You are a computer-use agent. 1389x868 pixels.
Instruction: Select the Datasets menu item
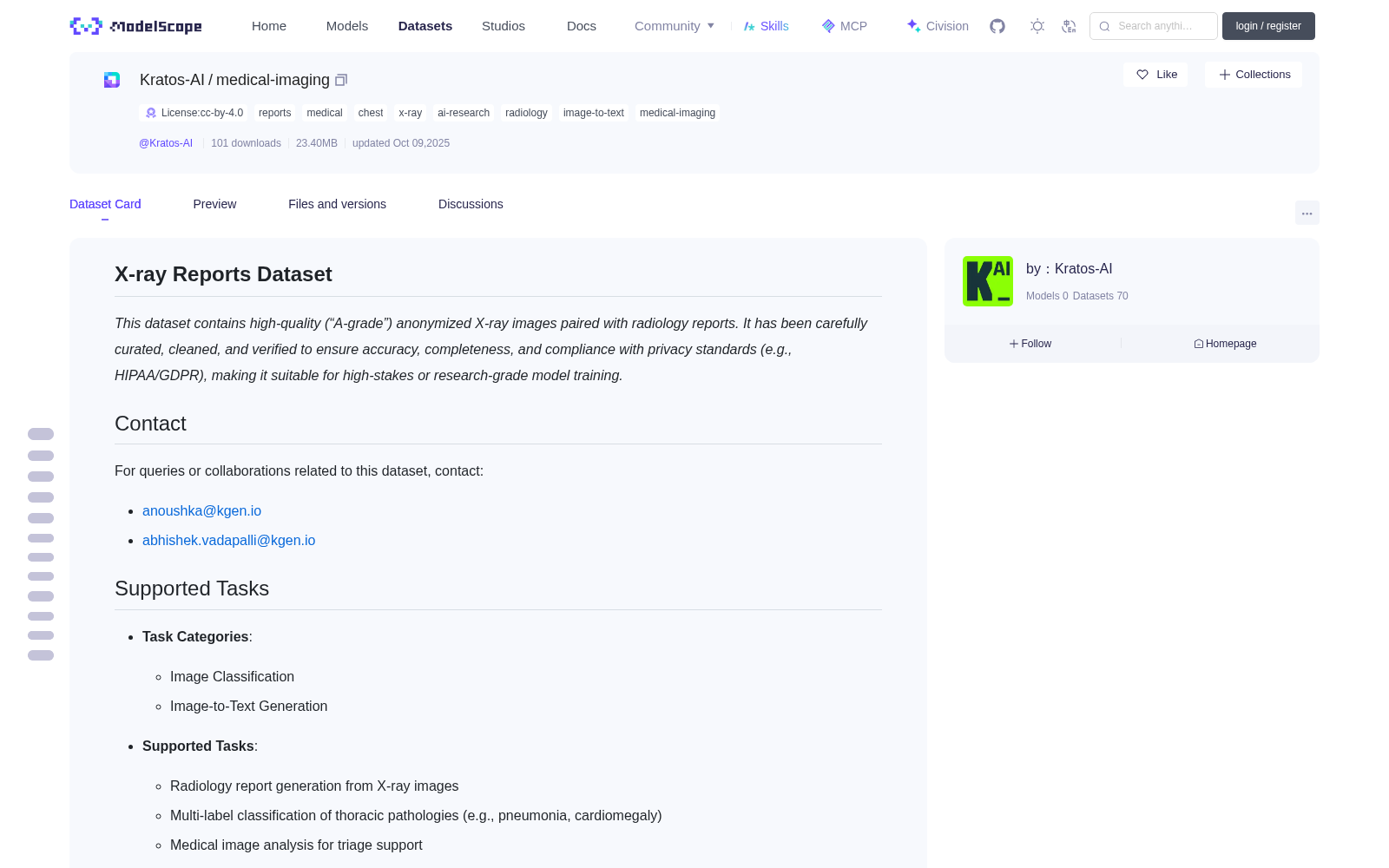(425, 26)
